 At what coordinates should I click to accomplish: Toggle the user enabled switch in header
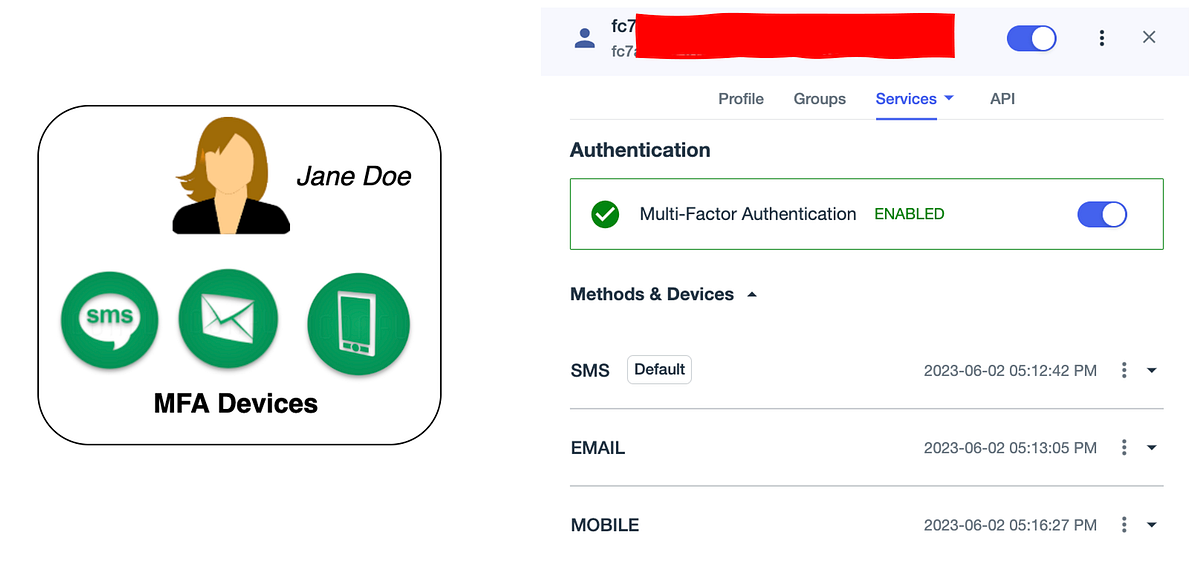(1032, 38)
